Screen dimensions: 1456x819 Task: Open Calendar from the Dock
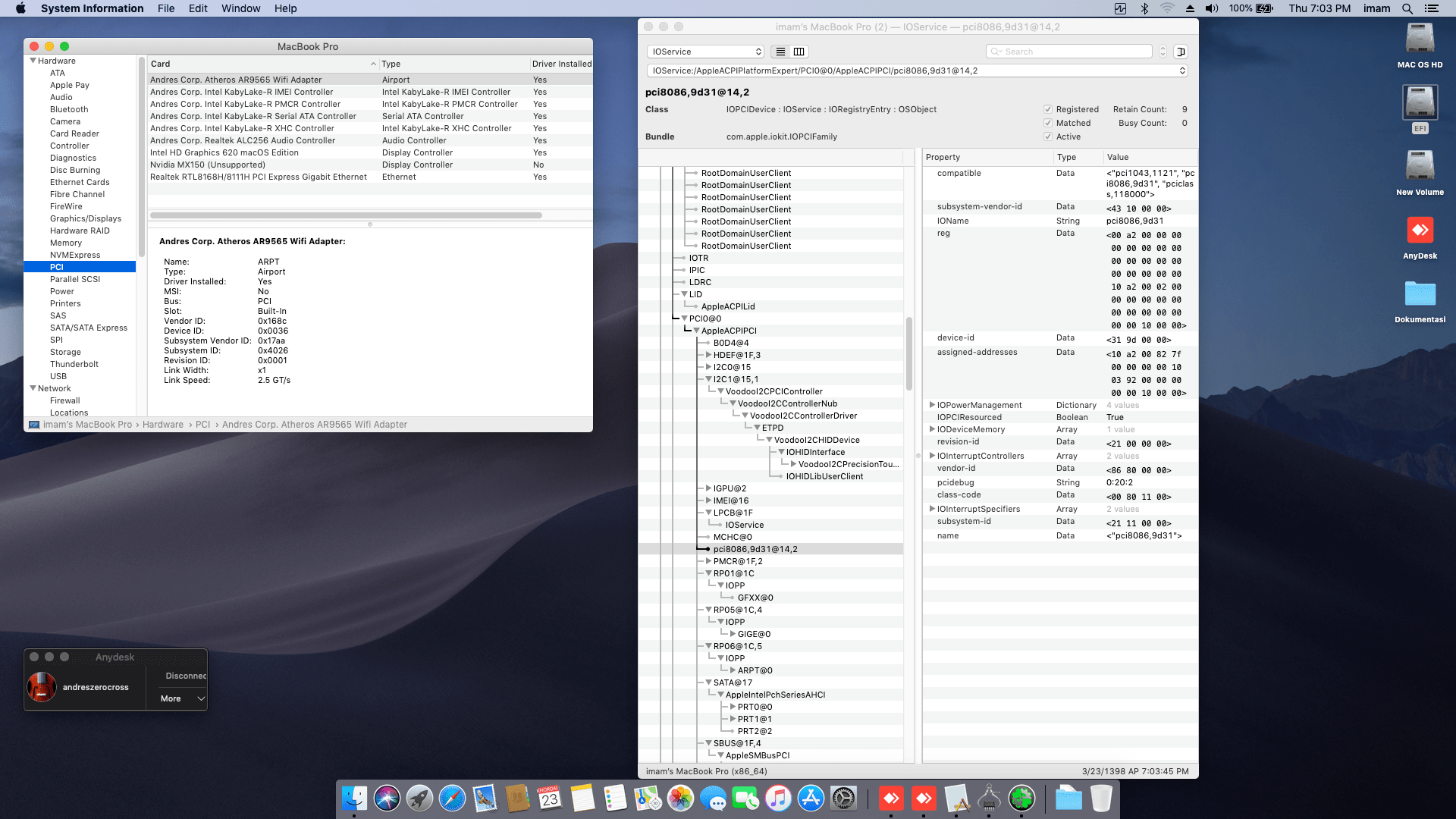pyautogui.click(x=550, y=798)
